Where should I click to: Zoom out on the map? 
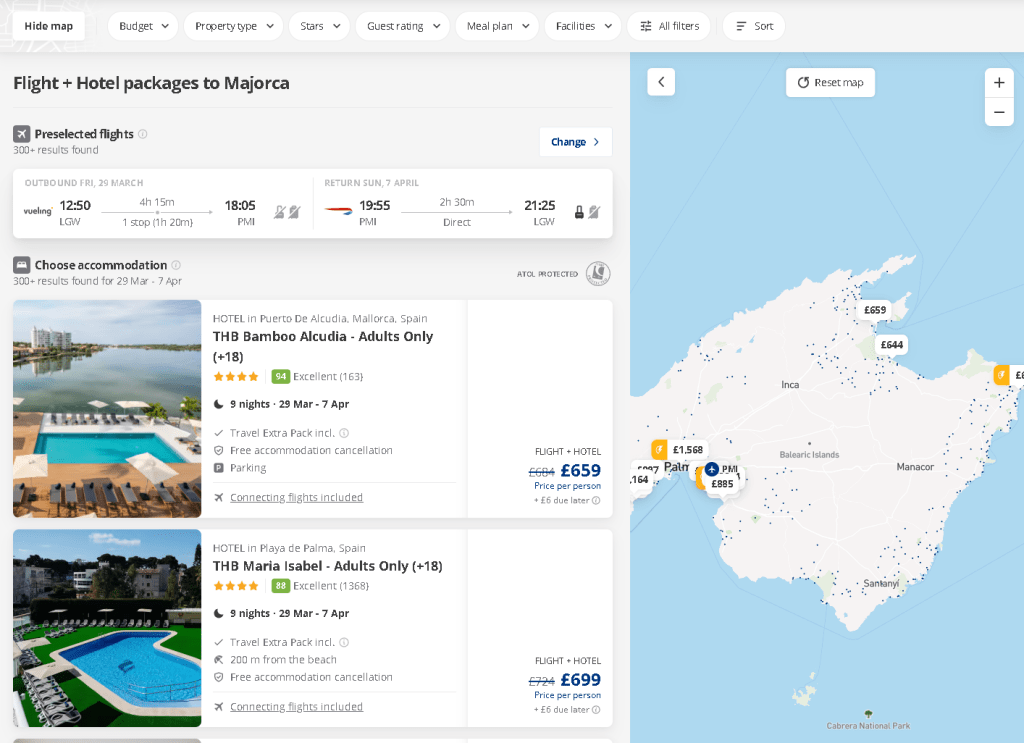pos(999,112)
